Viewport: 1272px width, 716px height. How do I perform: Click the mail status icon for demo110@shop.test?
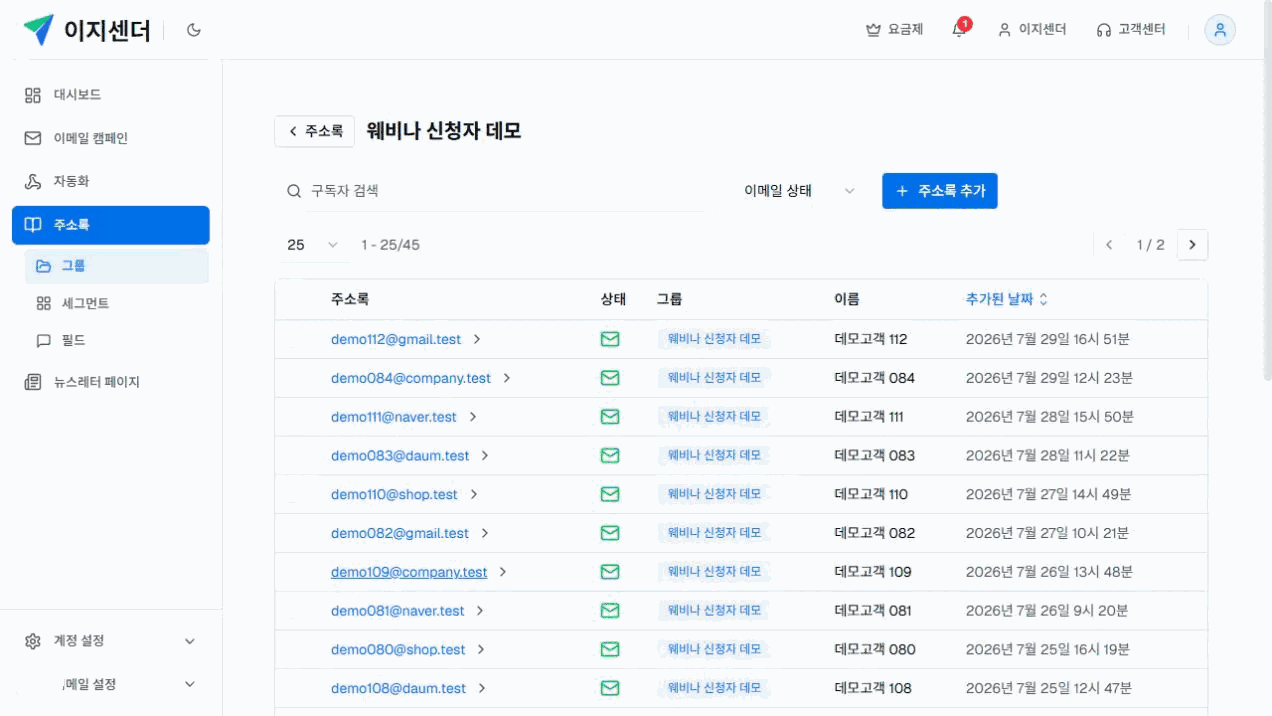point(610,494)
